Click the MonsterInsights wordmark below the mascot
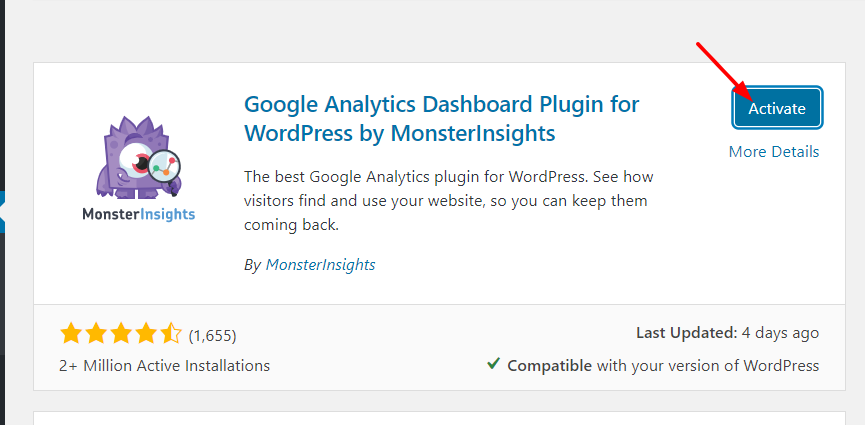 [138, 214]
